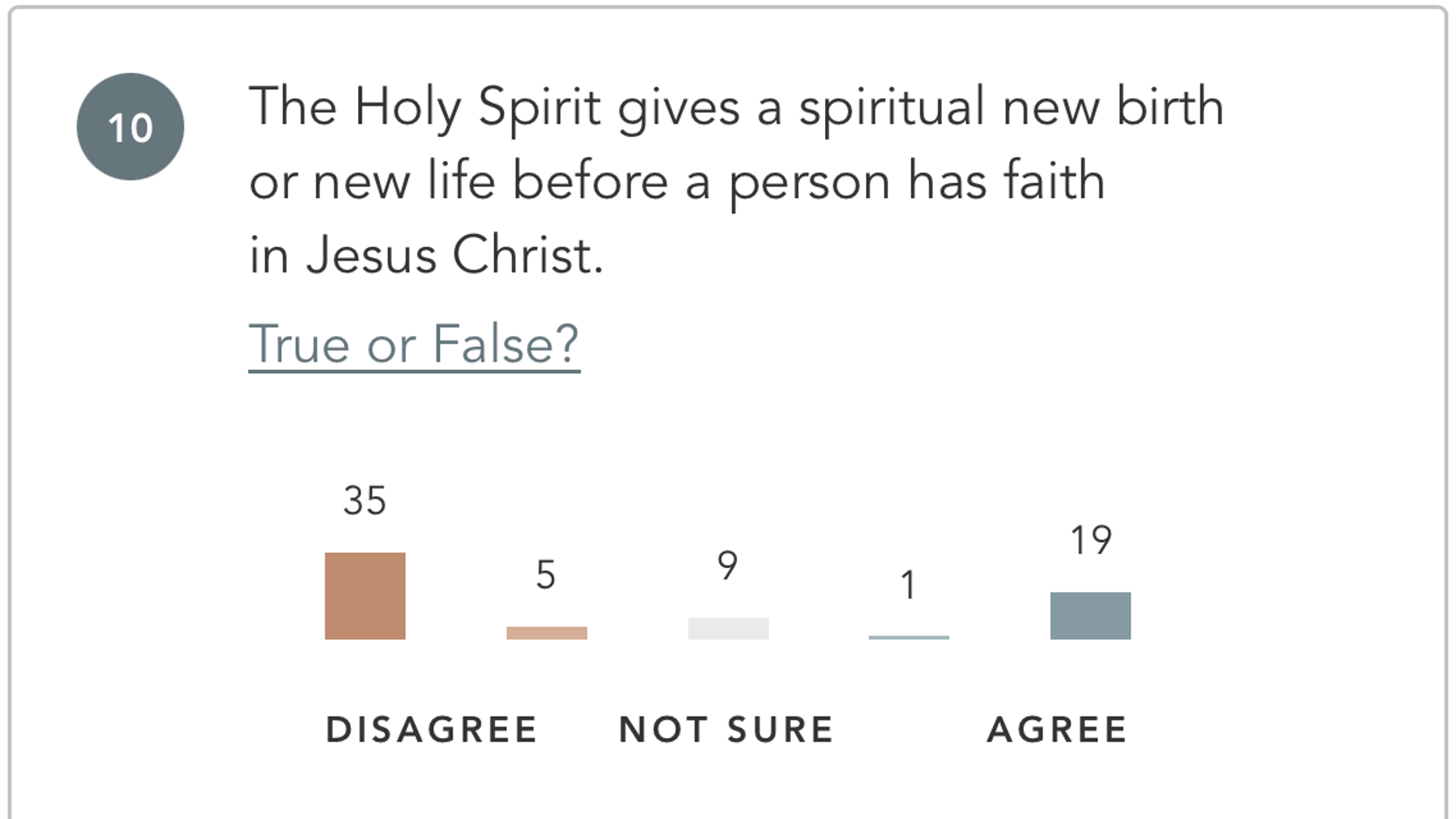This screenshot has height=819, width=1456.
Task: Select the light gray Not Sure bar
Action: [728, 628]
